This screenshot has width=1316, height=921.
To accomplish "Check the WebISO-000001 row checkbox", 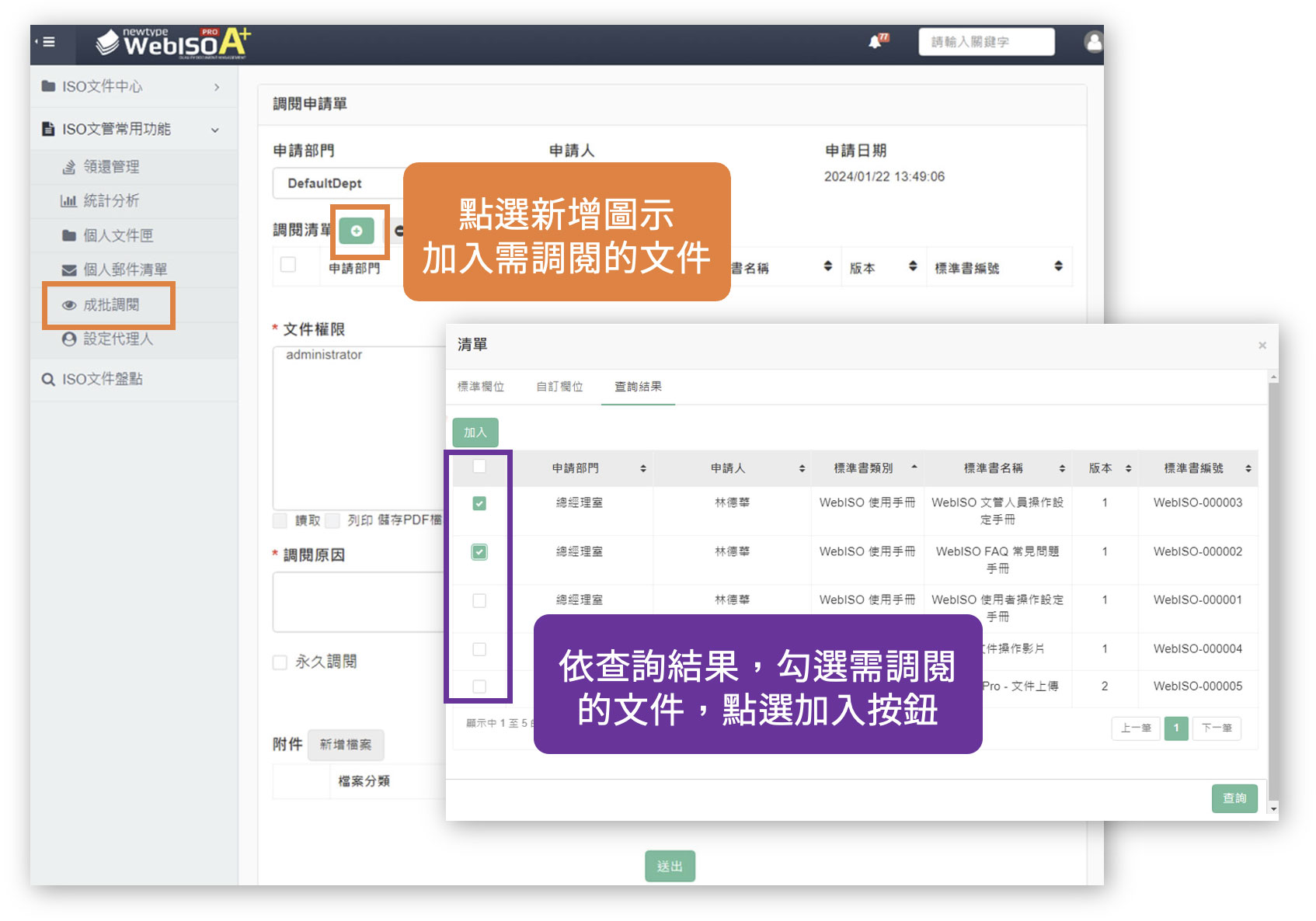I will point(479,600).
